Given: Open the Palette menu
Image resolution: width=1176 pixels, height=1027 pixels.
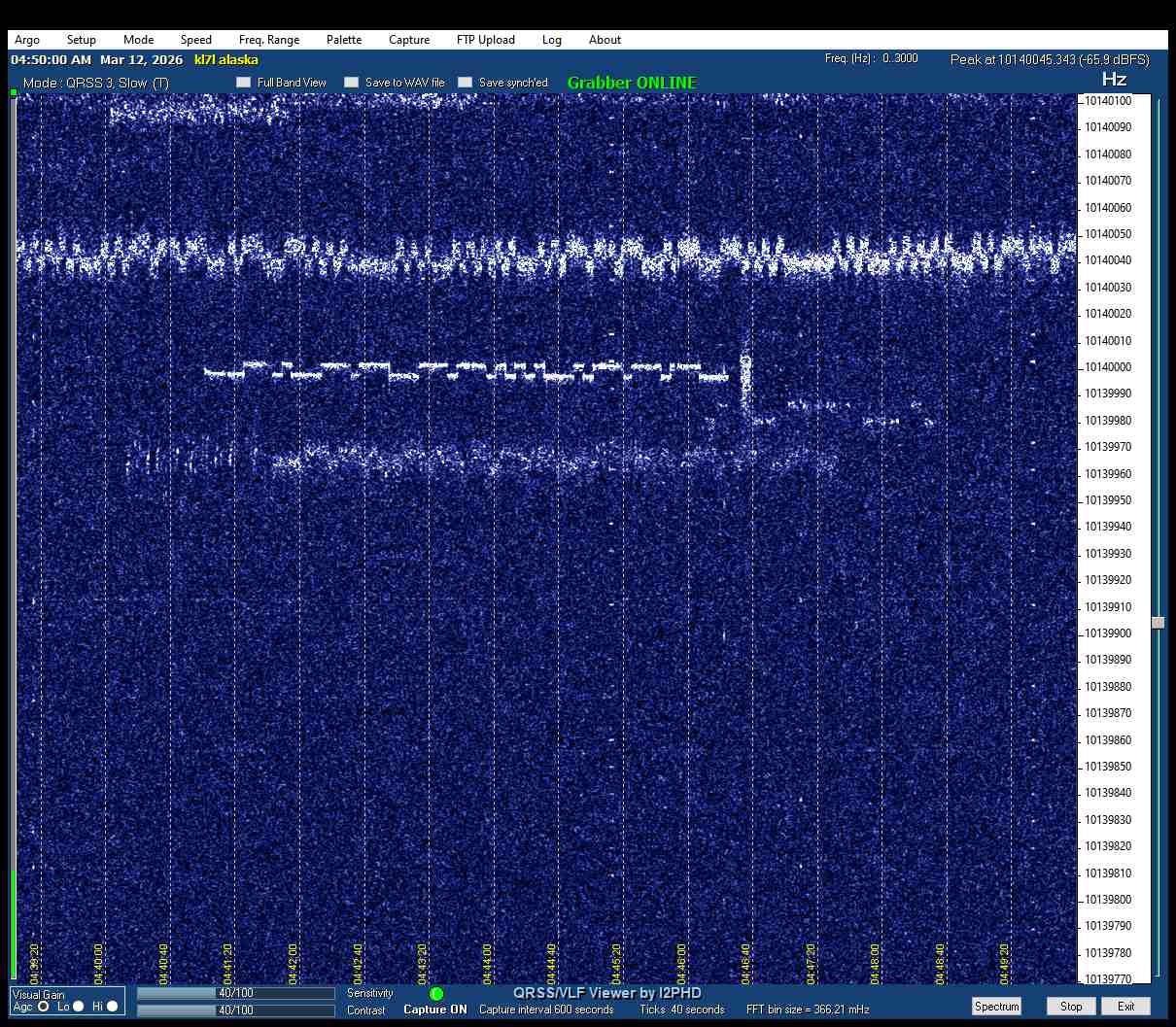Looking at the screenshot, I should click(x=344, y=40).
